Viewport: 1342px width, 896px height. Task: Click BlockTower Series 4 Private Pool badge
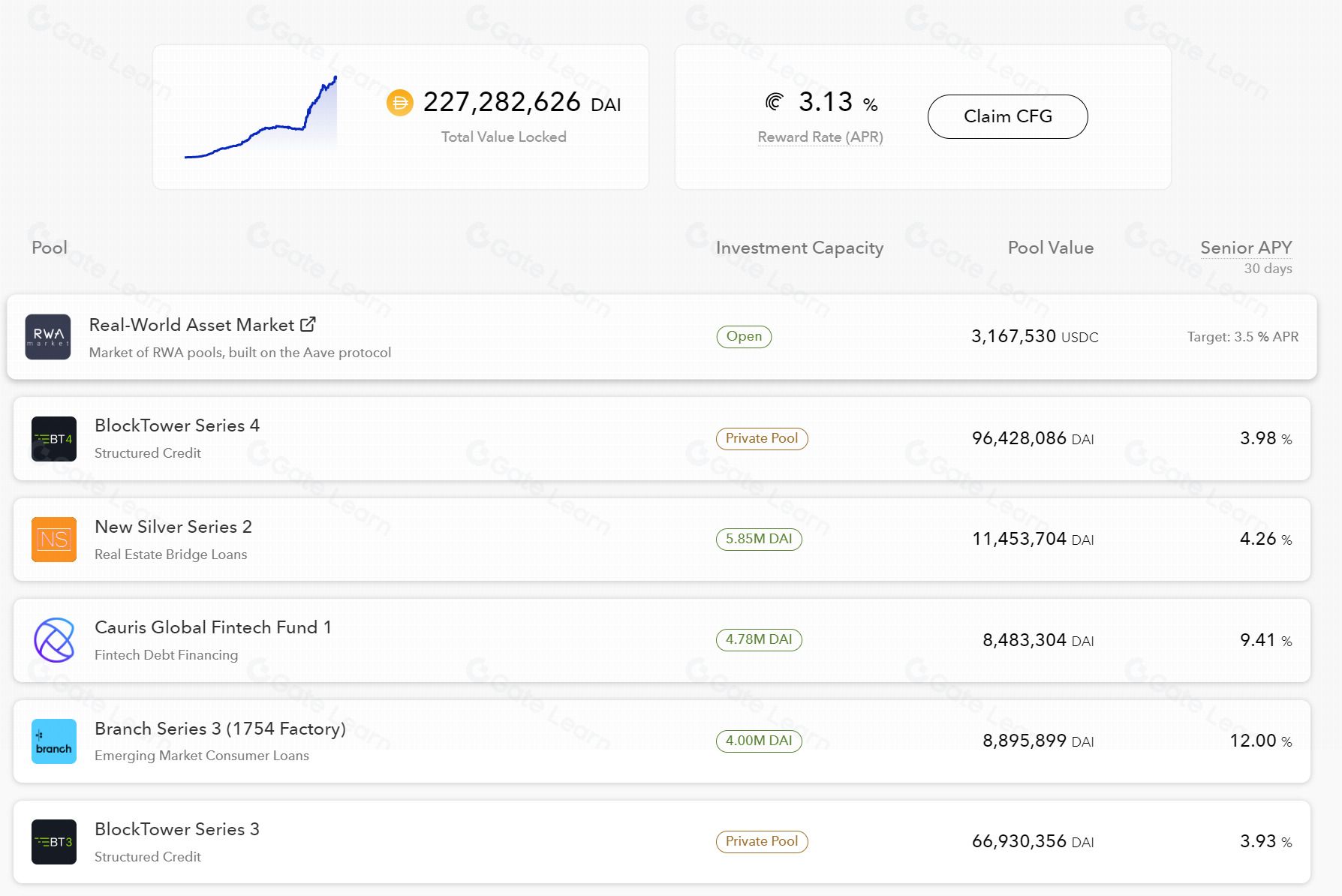tap(762, 438)
